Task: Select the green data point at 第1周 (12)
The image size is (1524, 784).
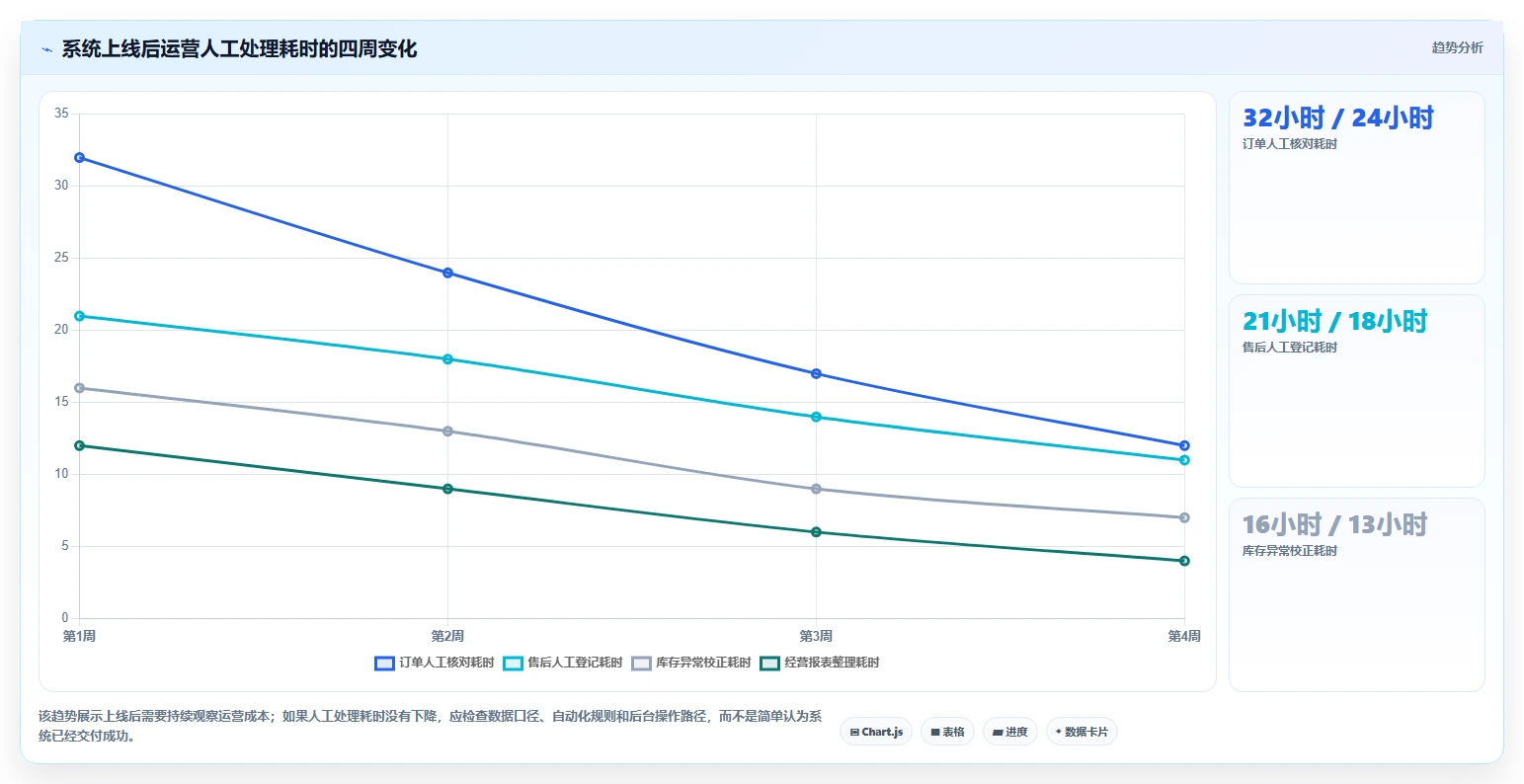Action: pos(80,446)
